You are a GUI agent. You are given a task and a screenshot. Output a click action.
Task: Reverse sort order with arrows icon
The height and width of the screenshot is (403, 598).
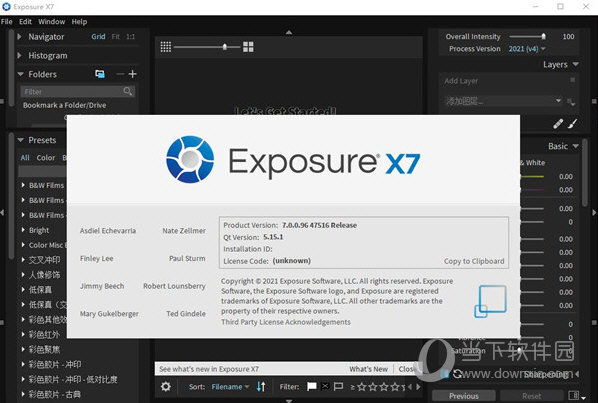point(261,387)
